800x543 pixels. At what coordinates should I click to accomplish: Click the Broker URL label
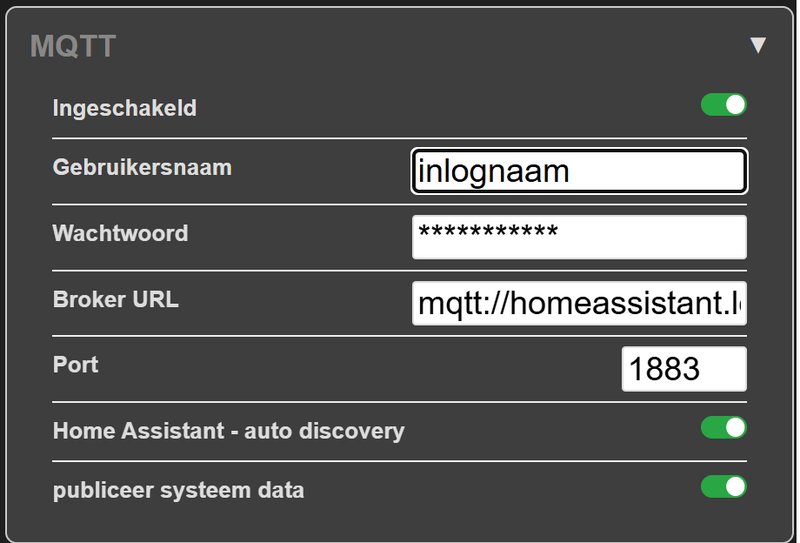115,299
